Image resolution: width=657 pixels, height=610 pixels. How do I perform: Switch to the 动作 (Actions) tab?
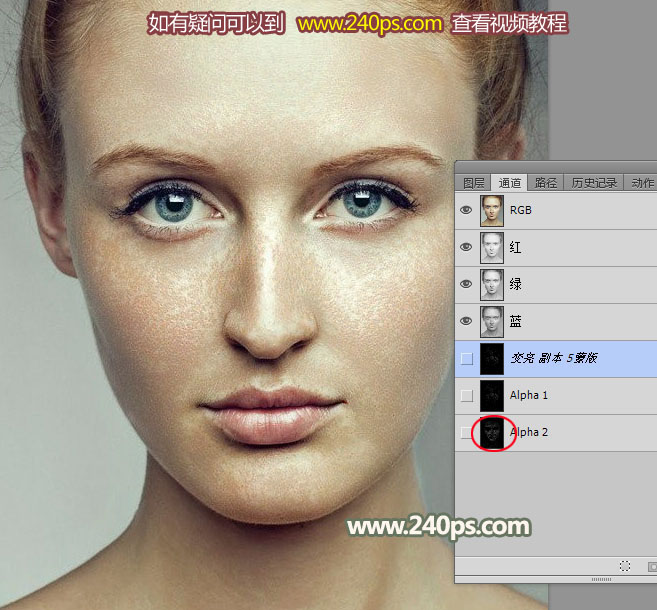pyautogui.click(x=642, y=183)
